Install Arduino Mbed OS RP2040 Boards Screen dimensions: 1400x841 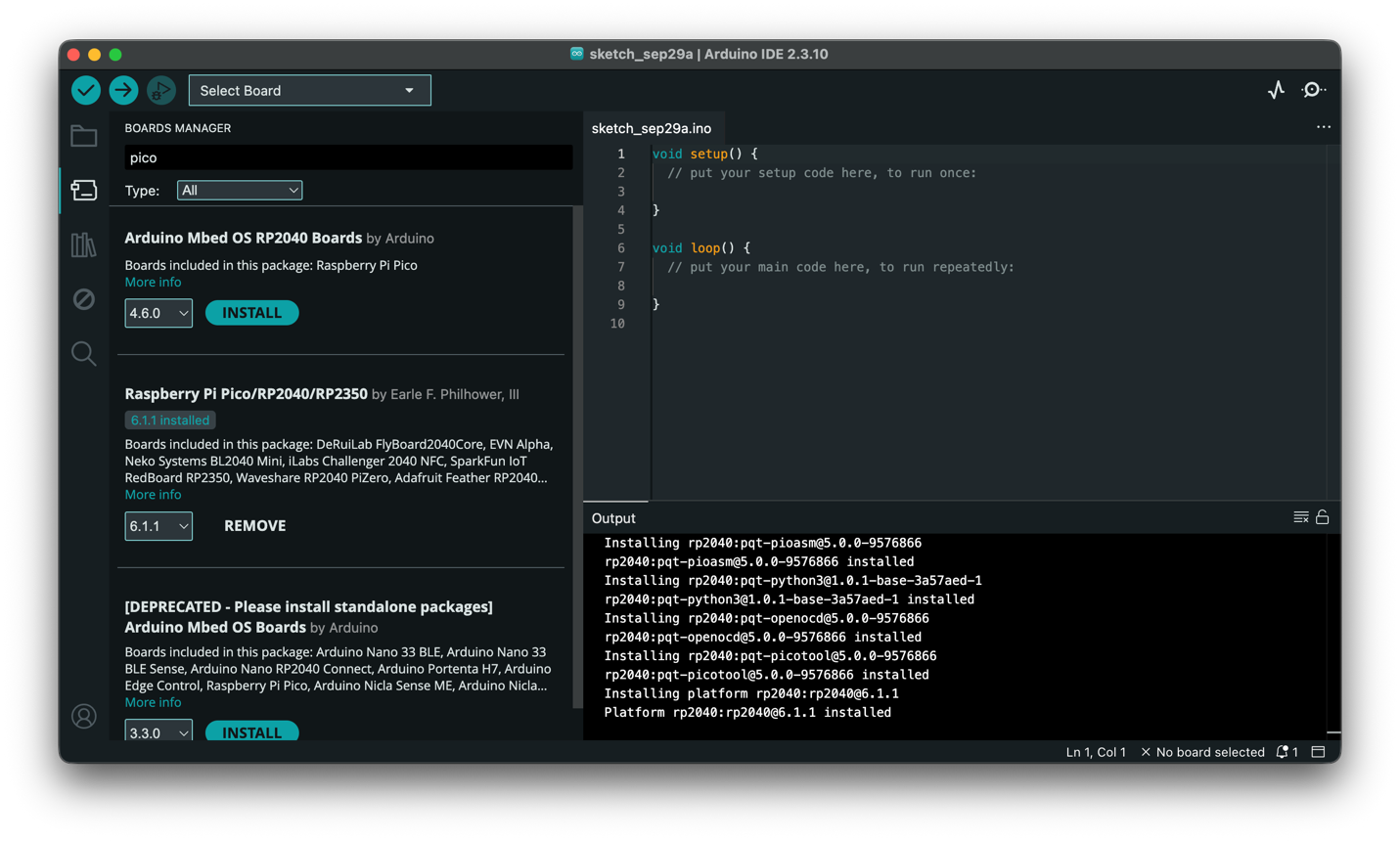point(252,313)
